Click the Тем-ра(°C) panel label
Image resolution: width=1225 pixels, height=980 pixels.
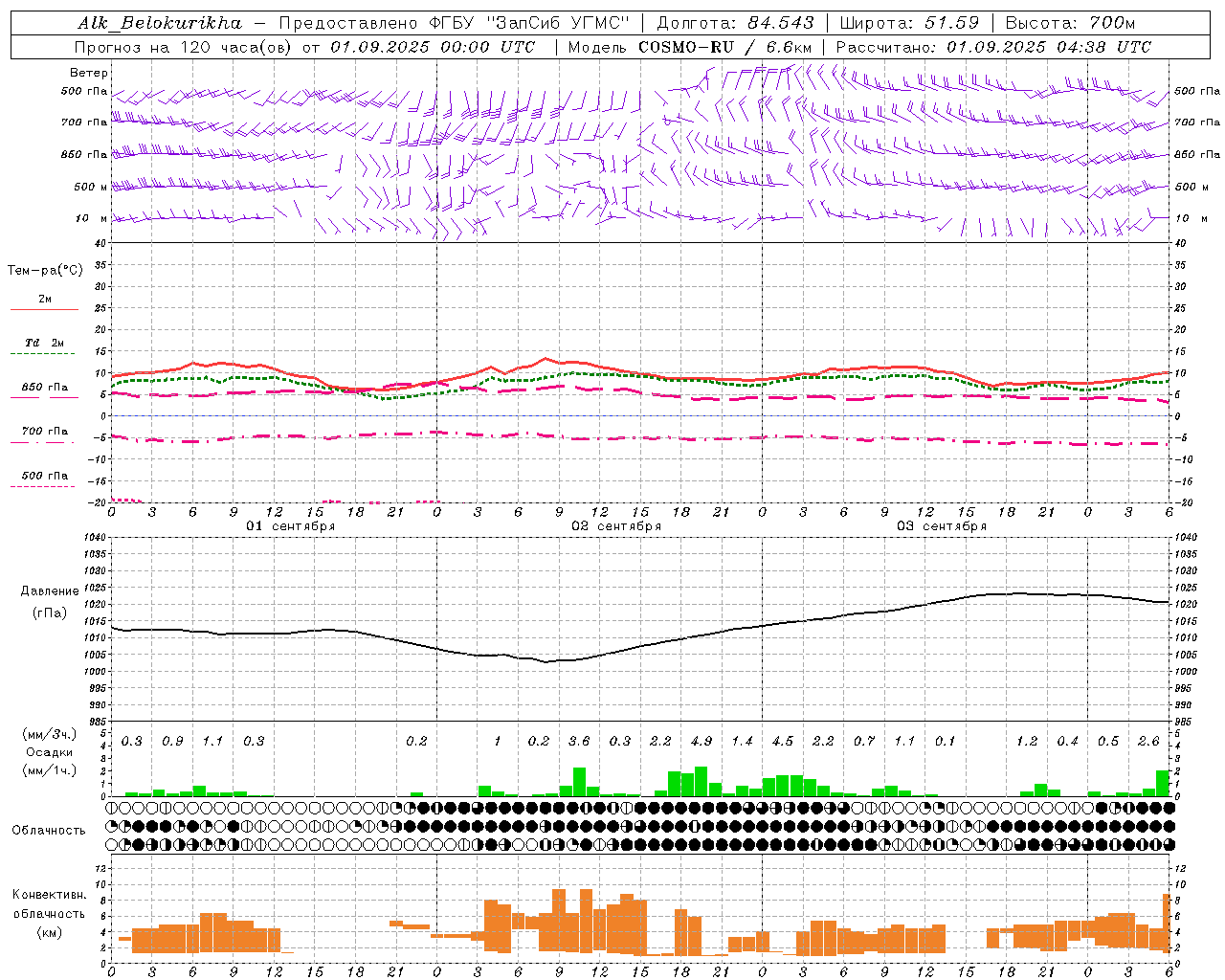pos(45,271)
